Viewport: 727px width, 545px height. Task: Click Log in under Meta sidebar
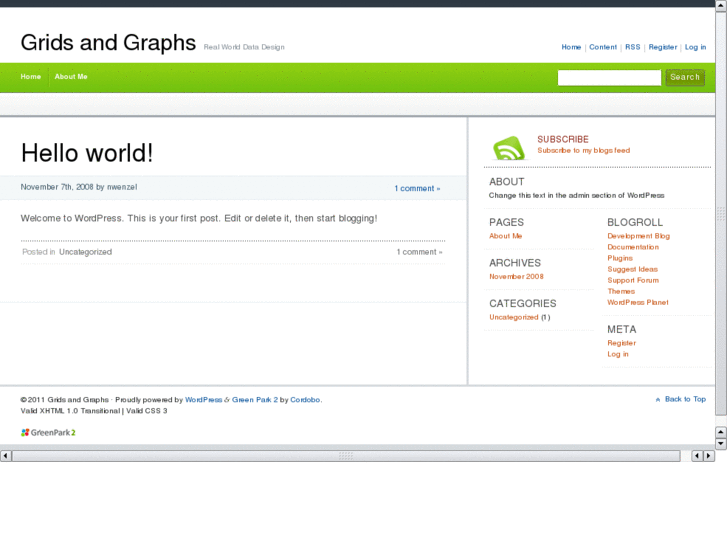coord(618,354)
